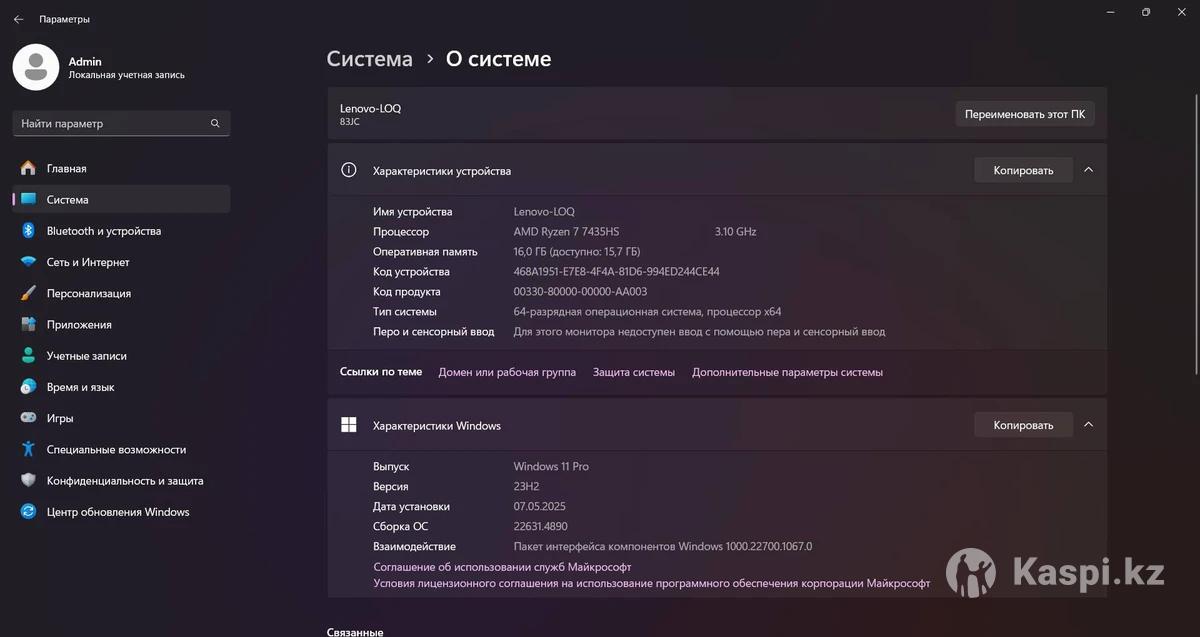This screenshot has height=637, width=1200.
Task: Click the search magnifier icon in the search box
Action: coord(215,124)
